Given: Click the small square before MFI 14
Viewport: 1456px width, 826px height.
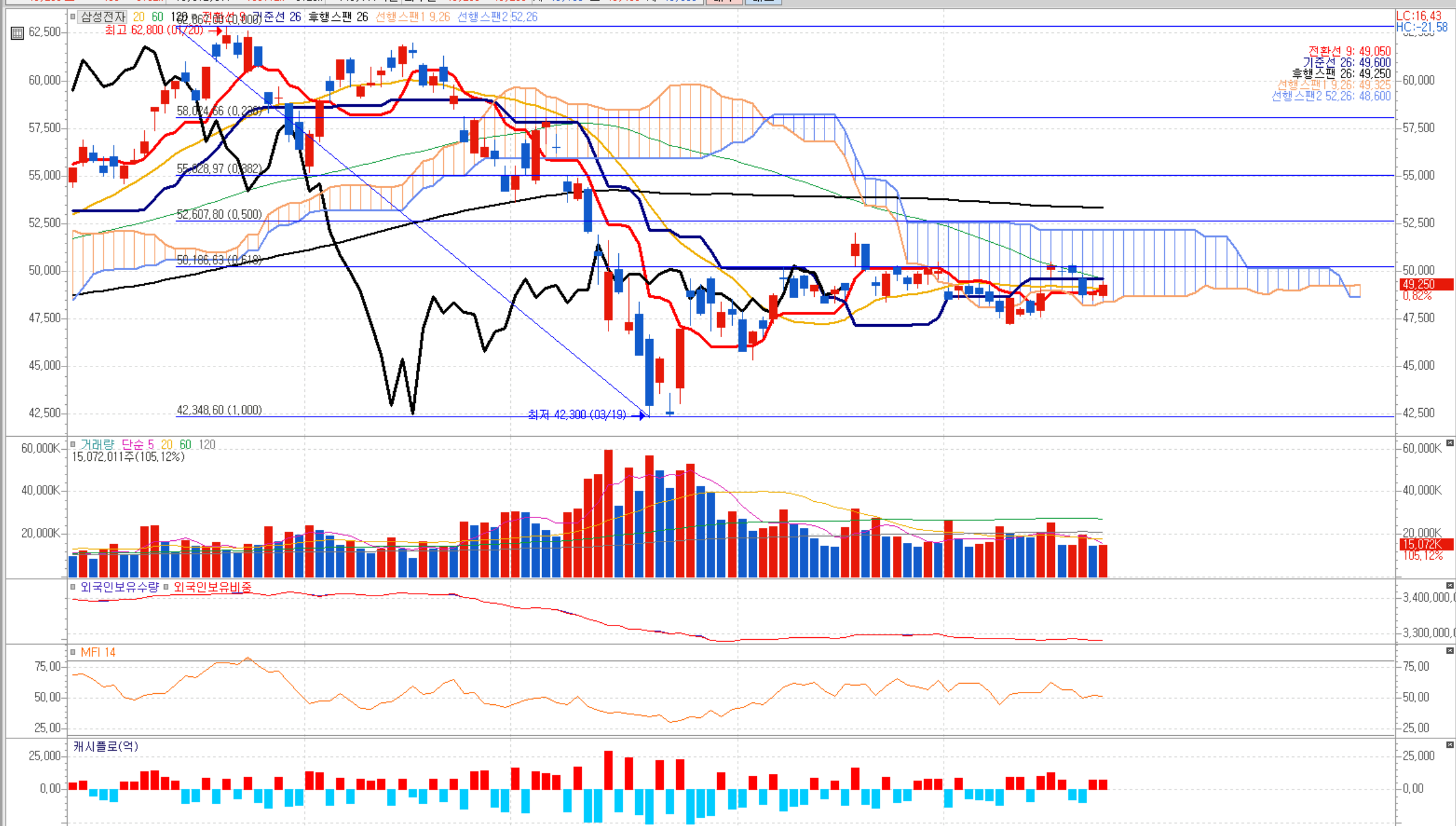Looking at the screenshot, I should 73,652.
